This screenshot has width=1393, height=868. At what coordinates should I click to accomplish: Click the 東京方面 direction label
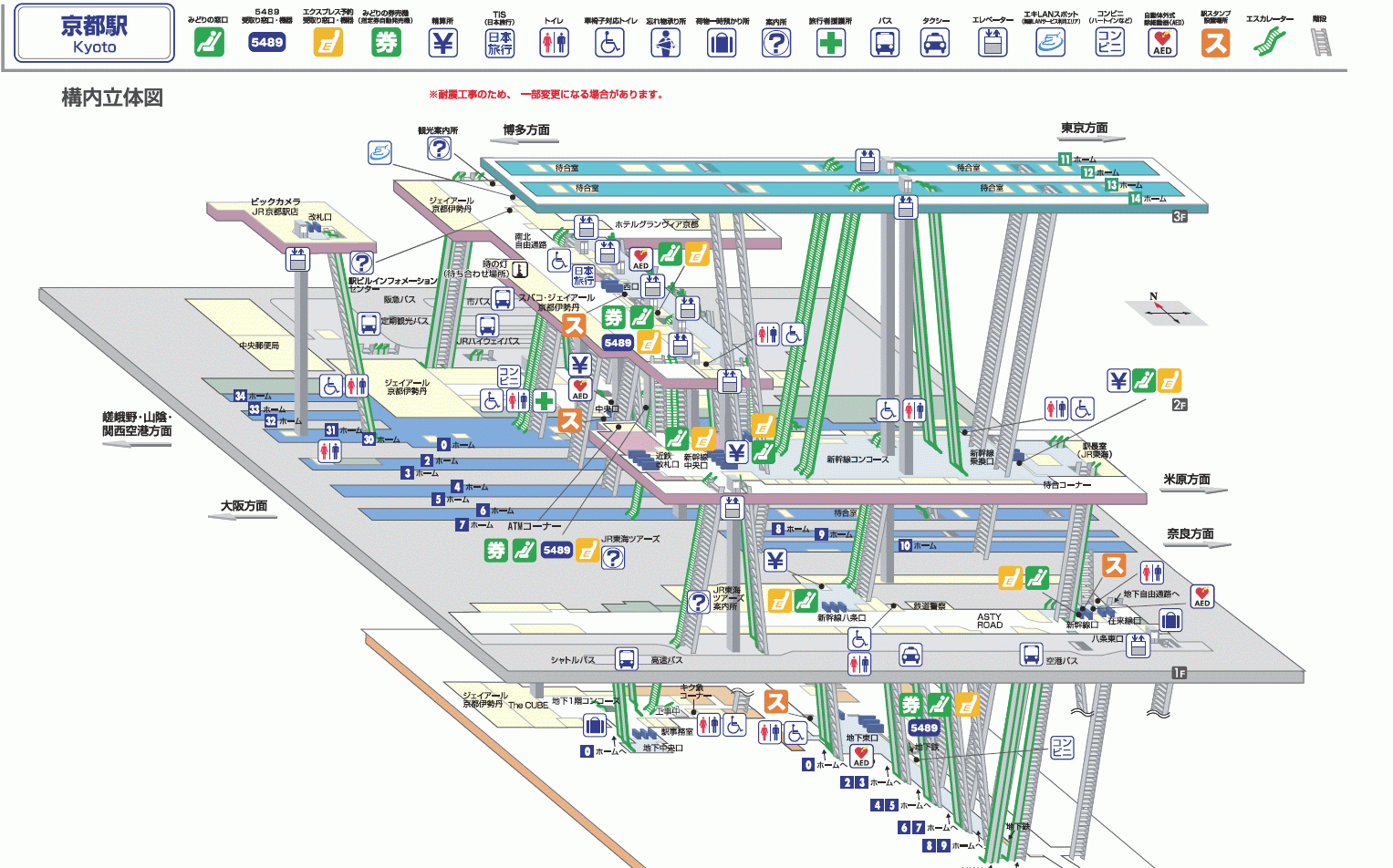coord(1084,129)
